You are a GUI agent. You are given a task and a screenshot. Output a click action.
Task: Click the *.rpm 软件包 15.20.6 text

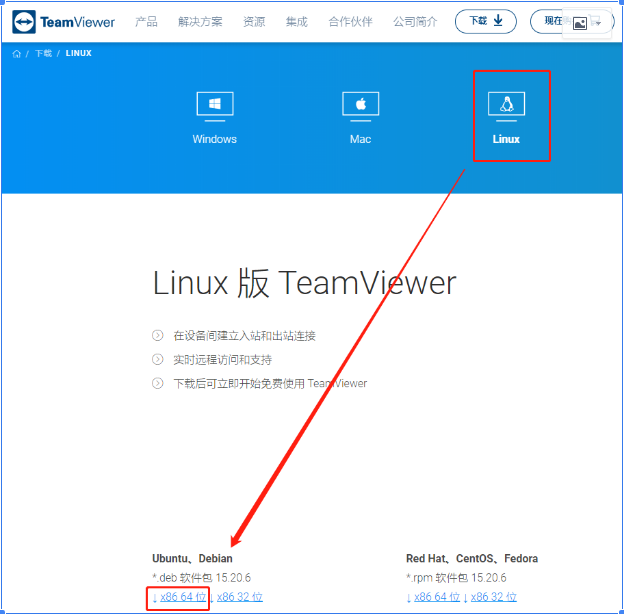click(x=456, y=577)
